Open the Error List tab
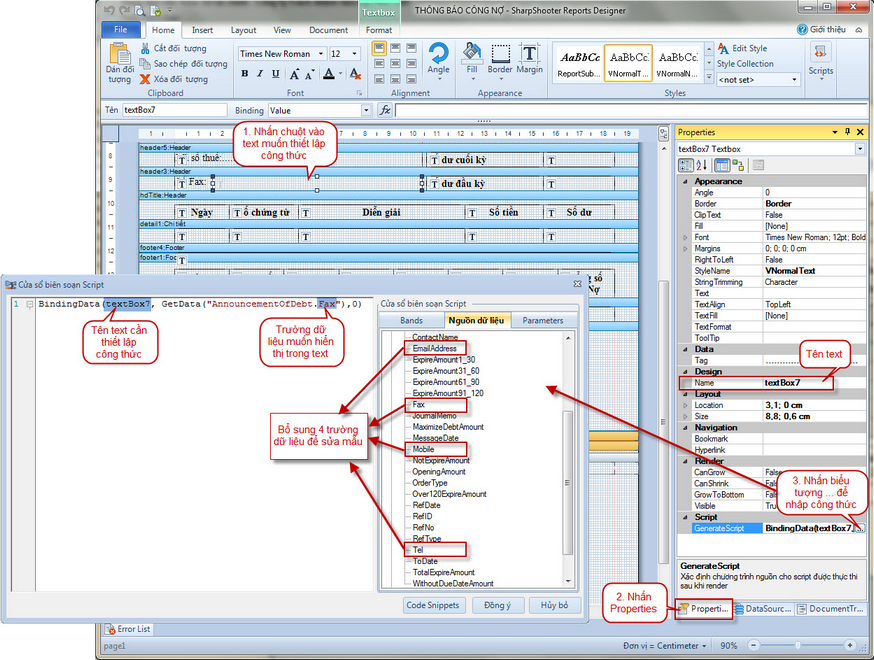The height and width of the screenshot is (660, 874). (x=128, y=629)
